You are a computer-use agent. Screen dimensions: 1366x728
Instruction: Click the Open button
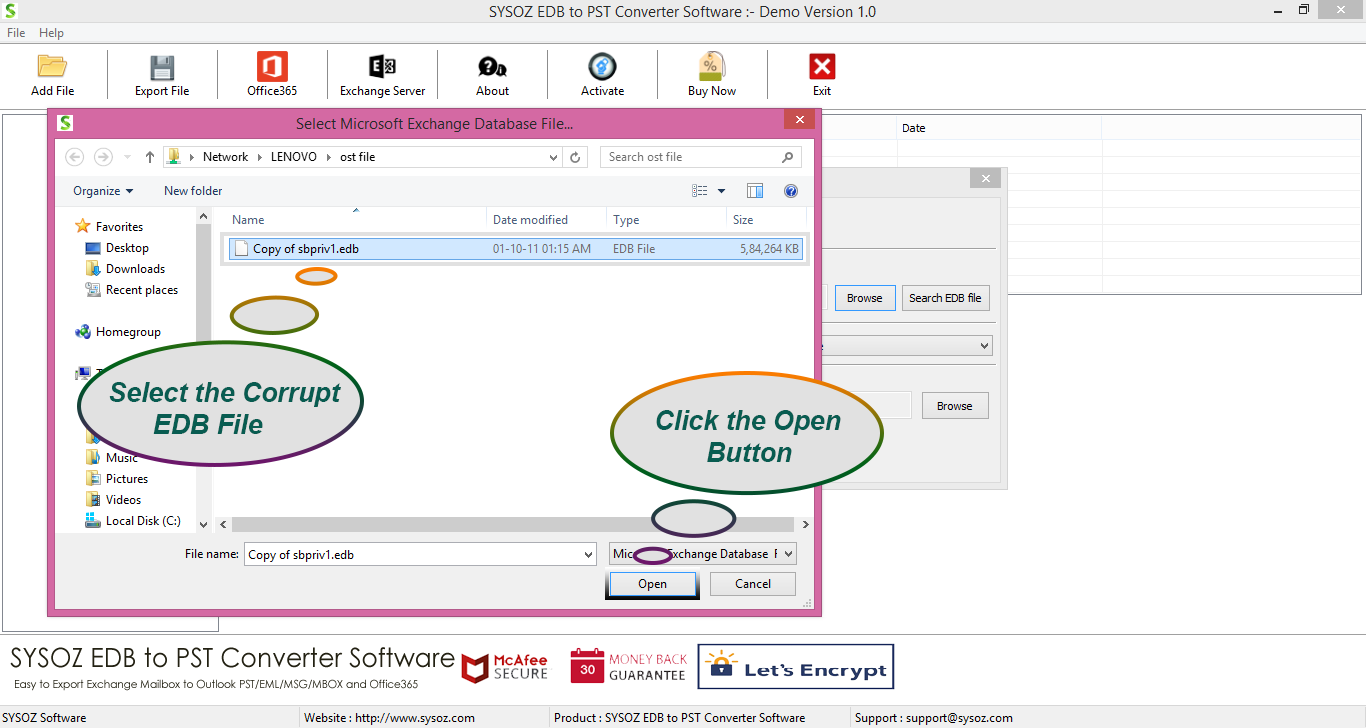click(x=652, y=584)
